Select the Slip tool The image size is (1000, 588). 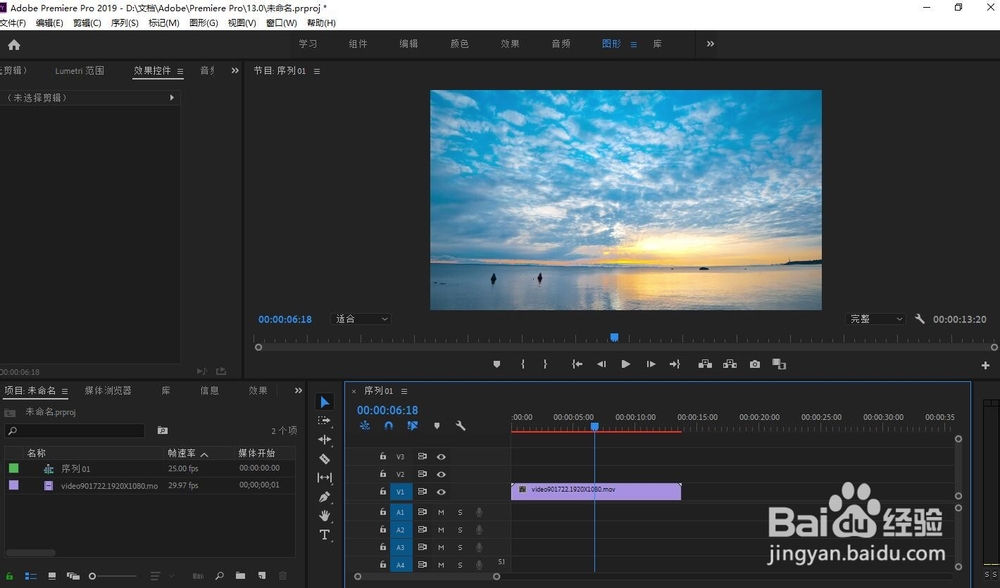[325, 477]
